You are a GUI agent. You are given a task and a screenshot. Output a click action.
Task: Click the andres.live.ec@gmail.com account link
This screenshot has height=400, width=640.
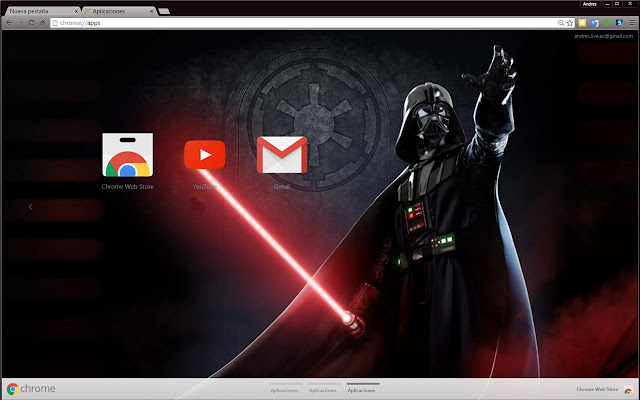pos(603,36)
